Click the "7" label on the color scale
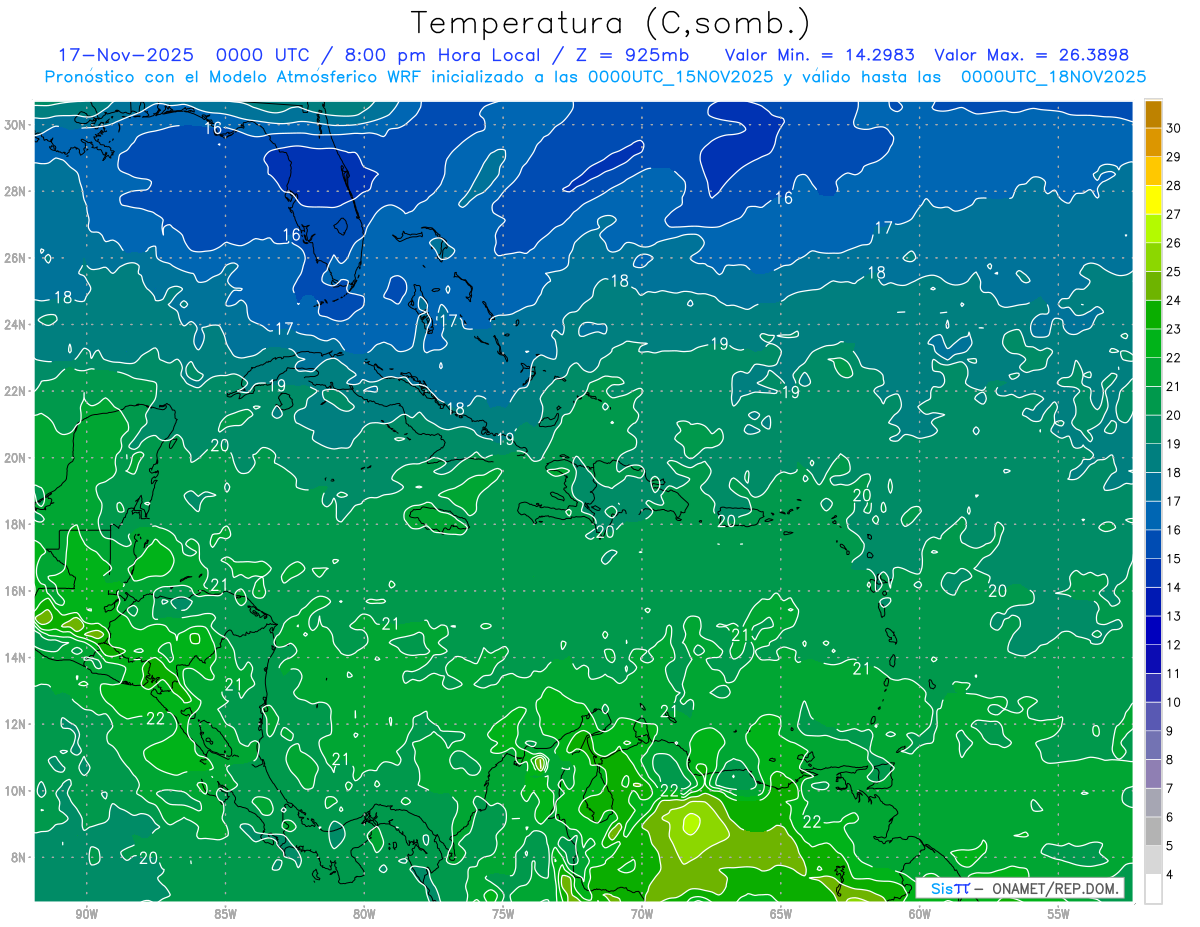Image resolution: width=1200 pixels, height=927 pixels. pyautogui.click(x=1169, y=788)
